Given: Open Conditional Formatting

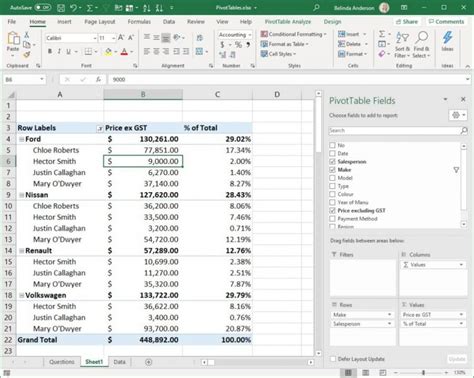Looking at the screenshot, I should pos(294,34).
